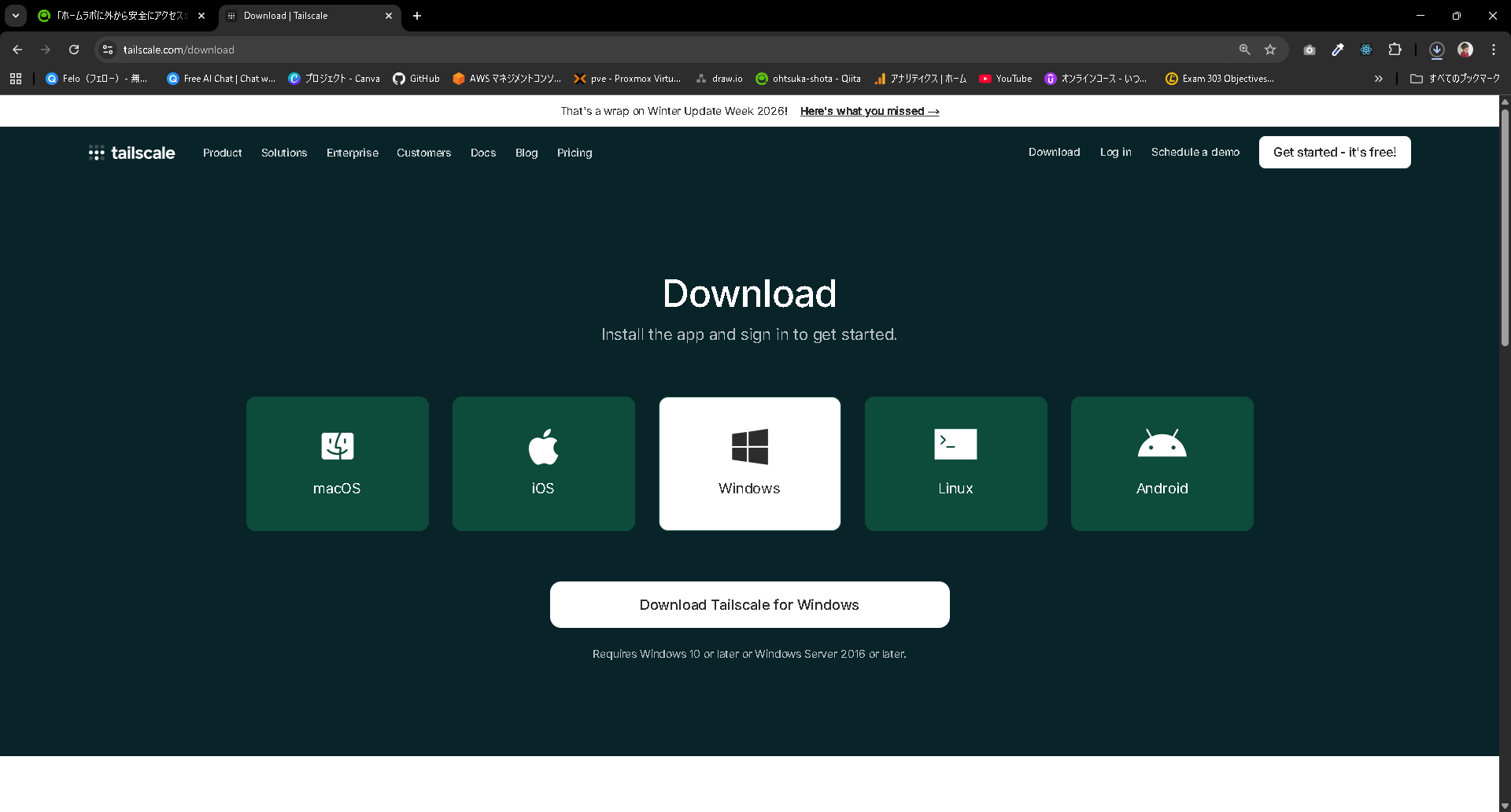Click the Tailscale logo in header

pos(131,153)
